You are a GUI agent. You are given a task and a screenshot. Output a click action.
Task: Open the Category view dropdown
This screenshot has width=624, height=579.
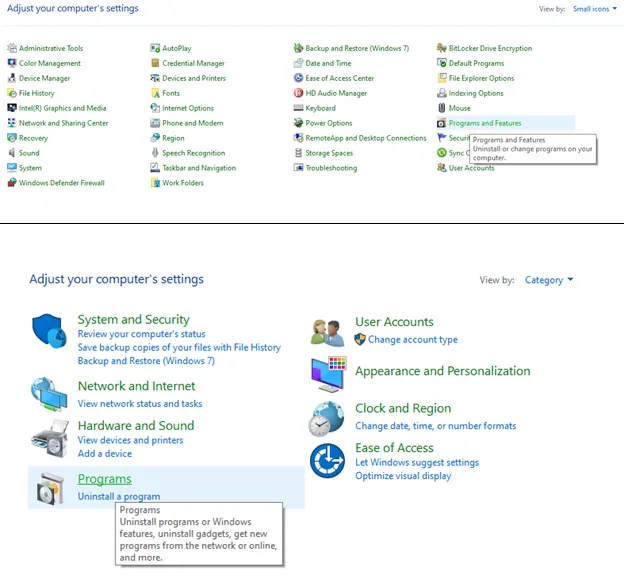(549, 280)
